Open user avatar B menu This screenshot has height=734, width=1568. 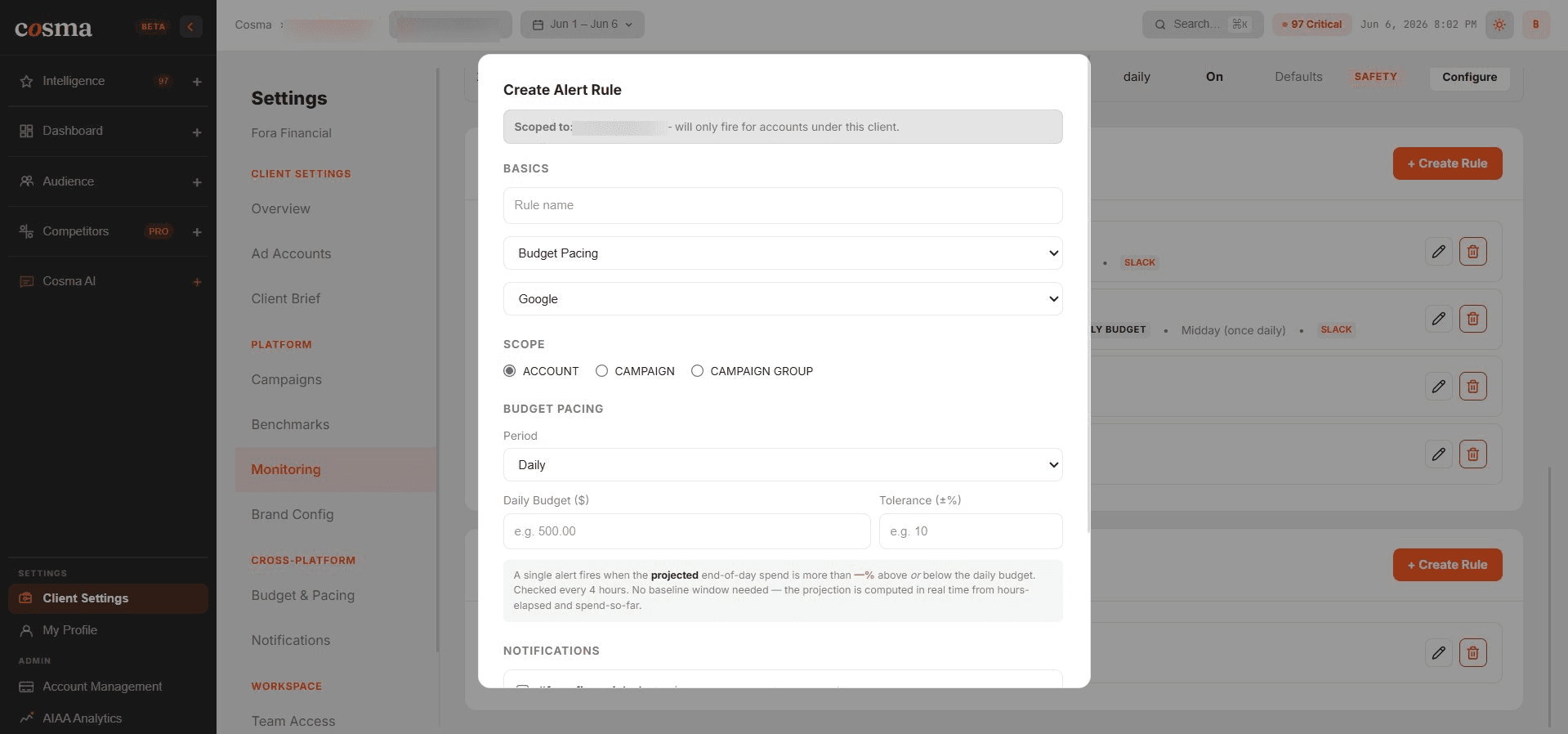pyautogui.click(x=1536, y=25)
